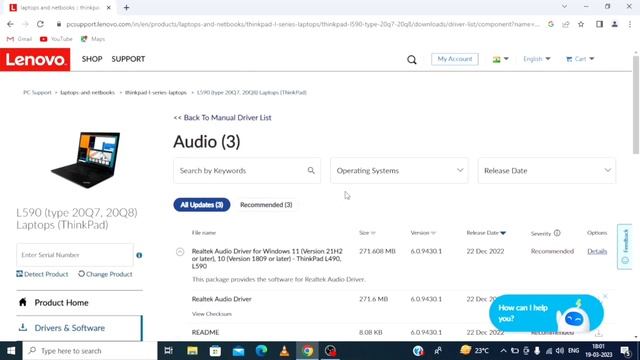Open the Feedback side tab

point(625,247)
